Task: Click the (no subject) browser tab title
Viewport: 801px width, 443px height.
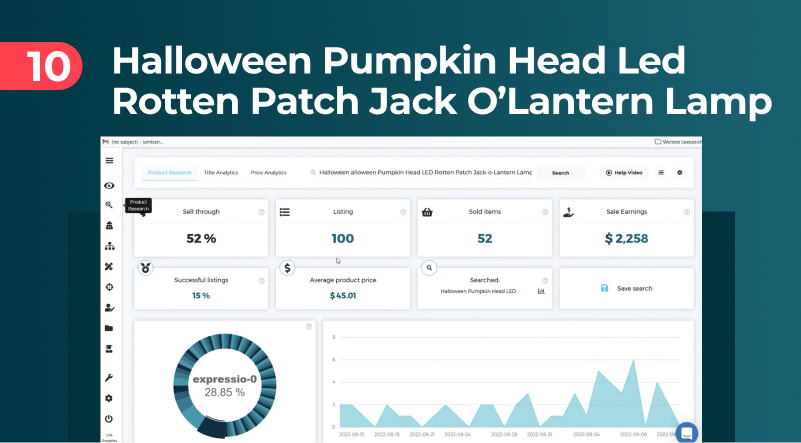Action: click(138, 142)
